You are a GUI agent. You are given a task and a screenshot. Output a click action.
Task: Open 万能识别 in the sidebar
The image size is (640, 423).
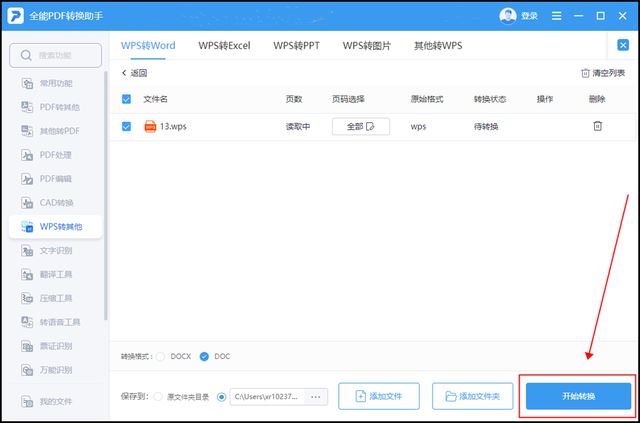(x=56, y=370)
